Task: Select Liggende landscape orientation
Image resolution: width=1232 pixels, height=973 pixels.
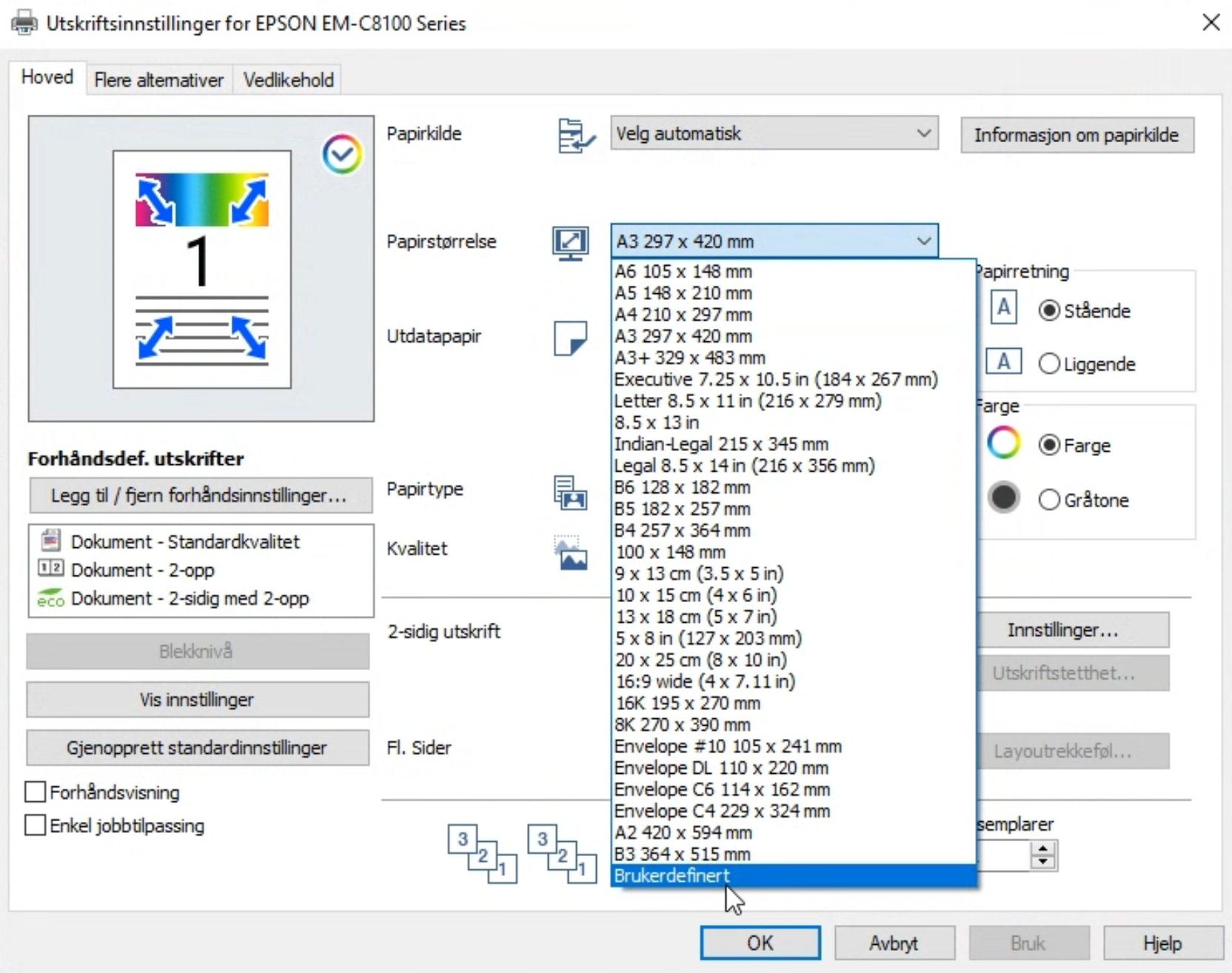Action: click(x=1049, y=364)
